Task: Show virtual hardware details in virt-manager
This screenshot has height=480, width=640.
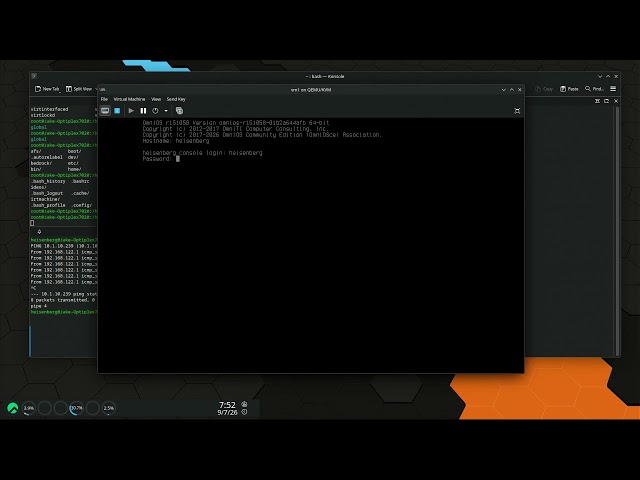Action: click(117, 111)
